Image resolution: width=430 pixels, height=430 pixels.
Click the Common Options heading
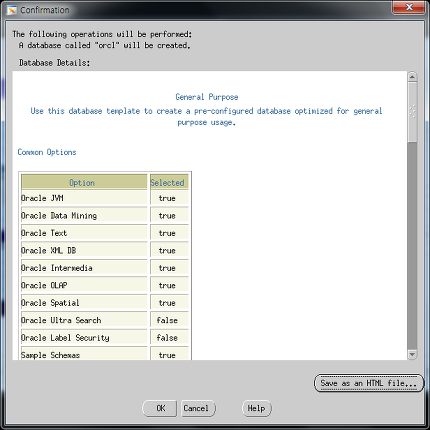(x=47, y=152)
